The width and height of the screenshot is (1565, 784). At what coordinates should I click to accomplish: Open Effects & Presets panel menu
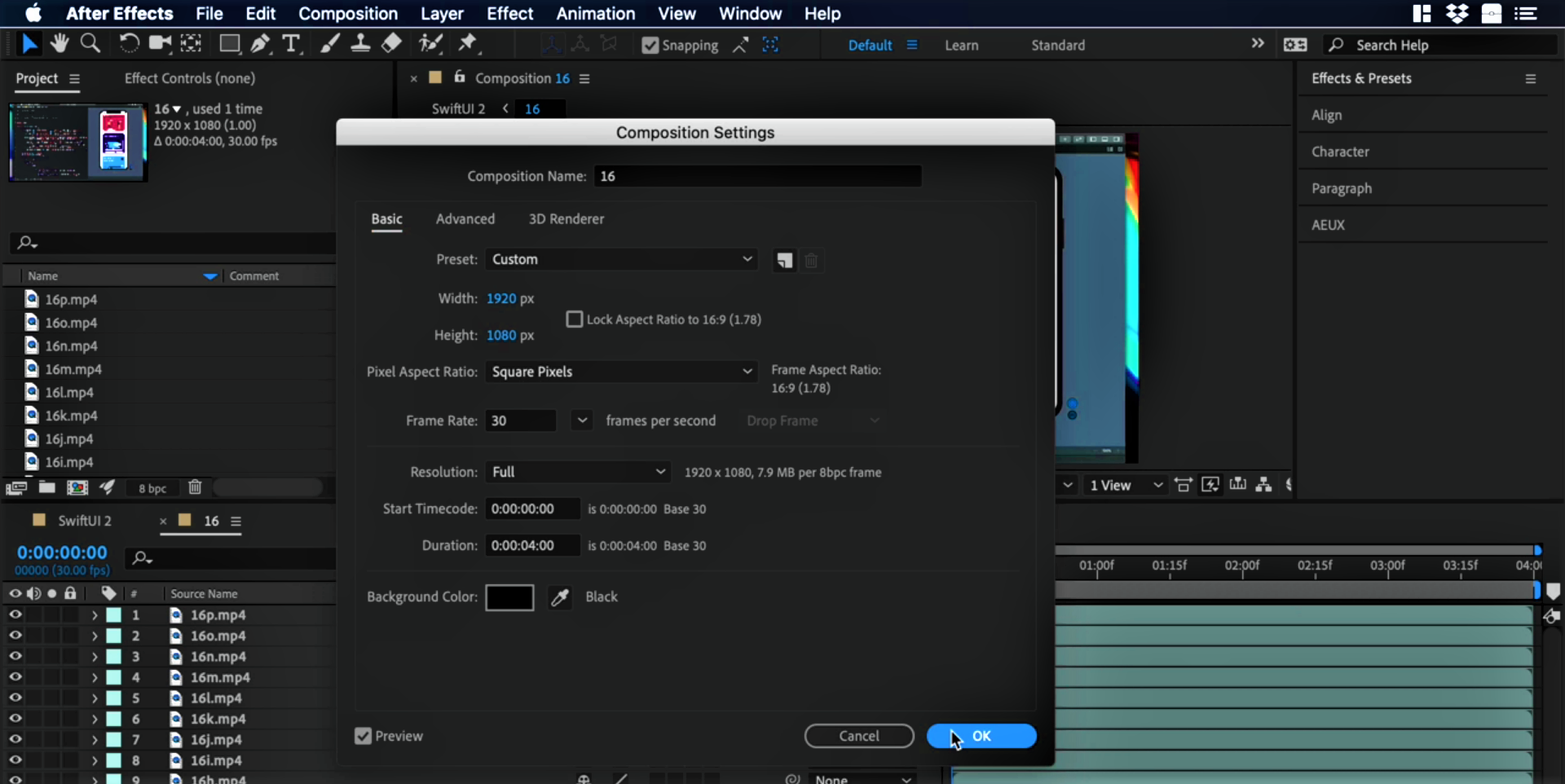1530,78
